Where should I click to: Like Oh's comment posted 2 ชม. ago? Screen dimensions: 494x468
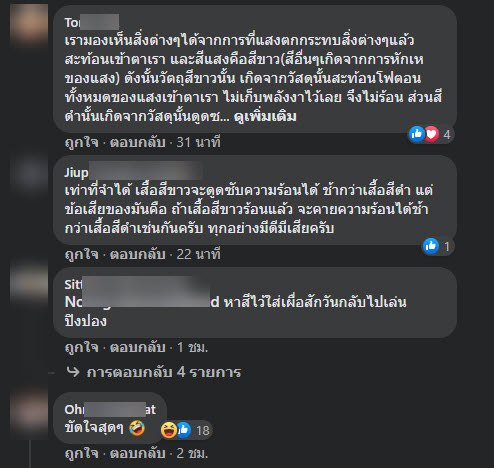tap(82, 453)
